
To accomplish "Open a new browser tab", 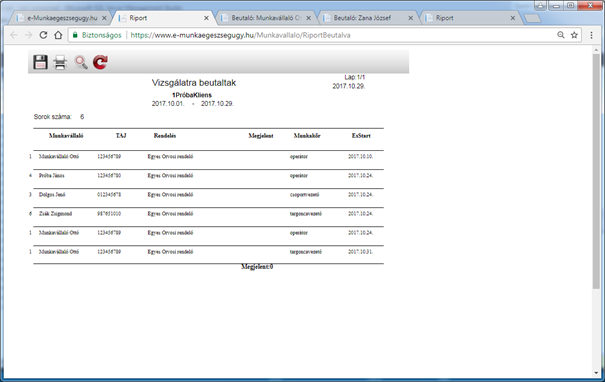I will coord(532,18).
